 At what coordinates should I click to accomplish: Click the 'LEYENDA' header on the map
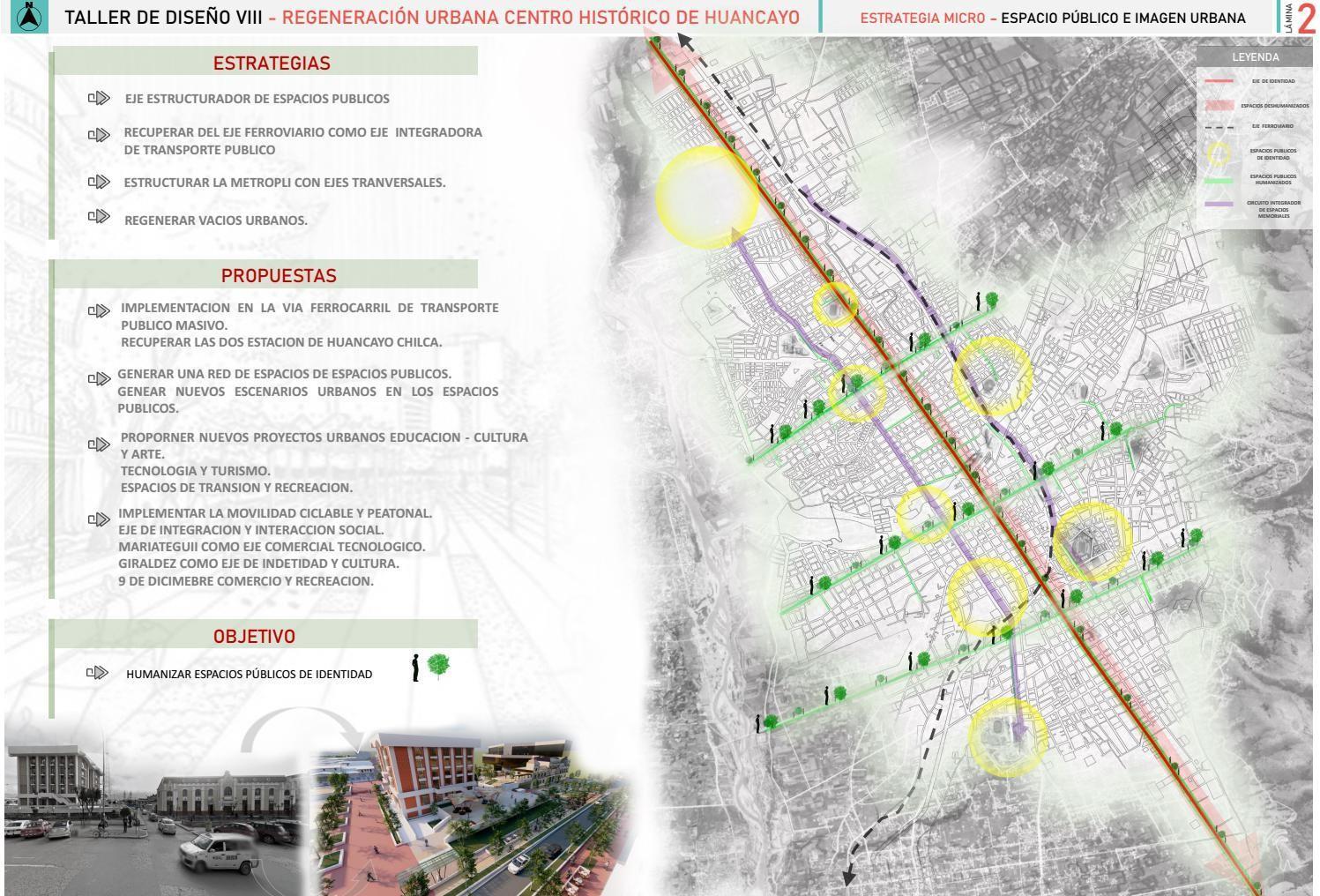tap(1256, 57)
